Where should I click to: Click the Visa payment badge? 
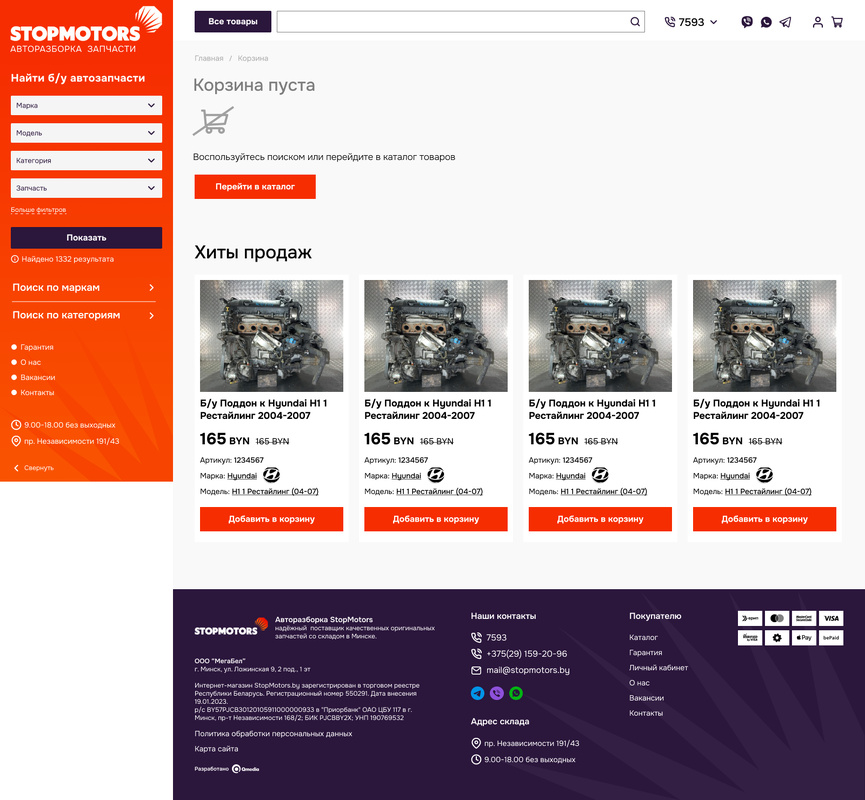[831, 618]
